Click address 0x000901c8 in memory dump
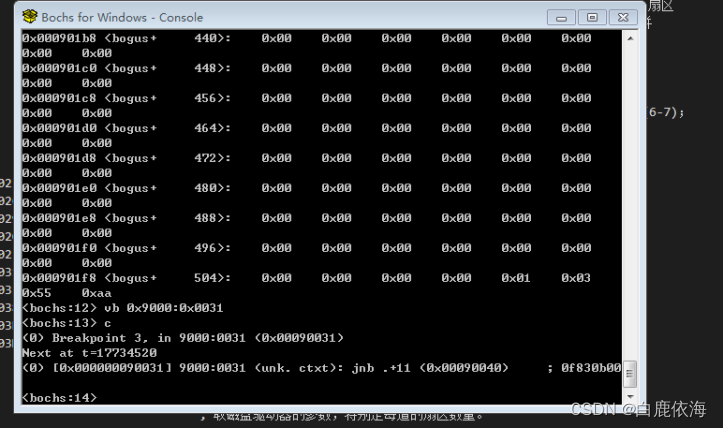 (59, 98)
